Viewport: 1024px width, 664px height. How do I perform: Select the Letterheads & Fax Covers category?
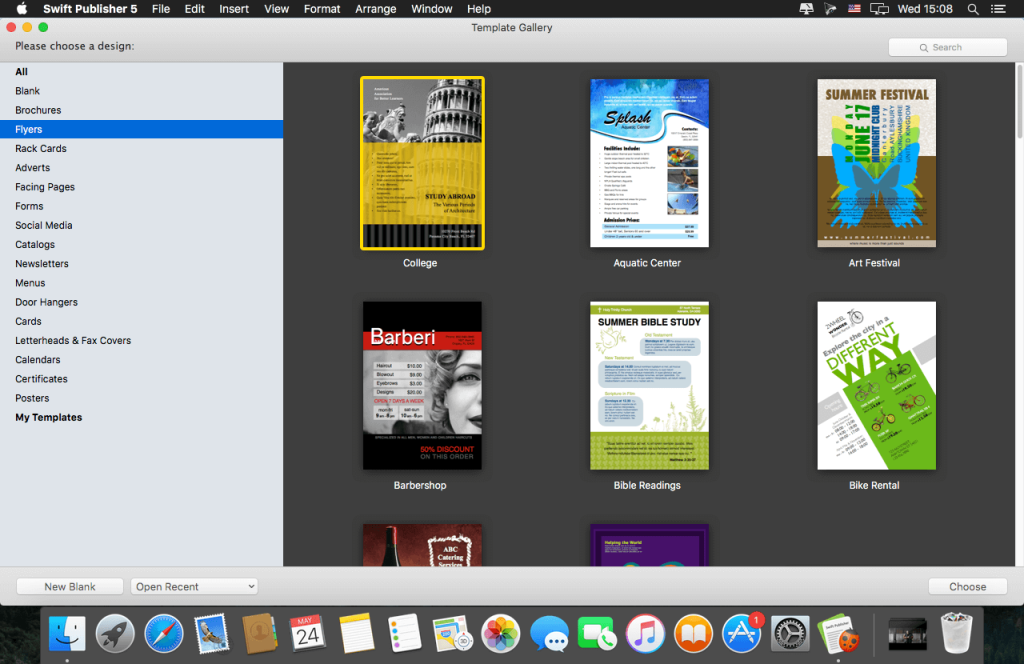coord(75,340)
